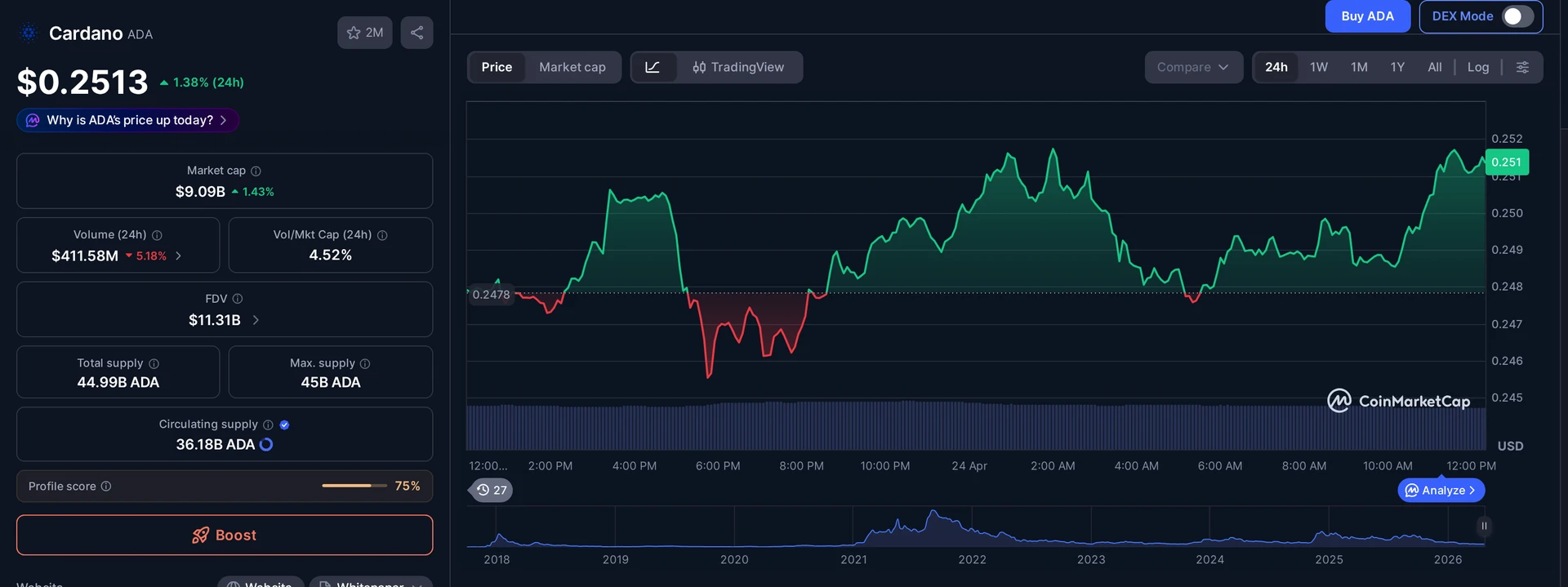Click the 0.2478 opening price label on the chart
Viewport: 1568px width, 587px height.
point(491,295)
